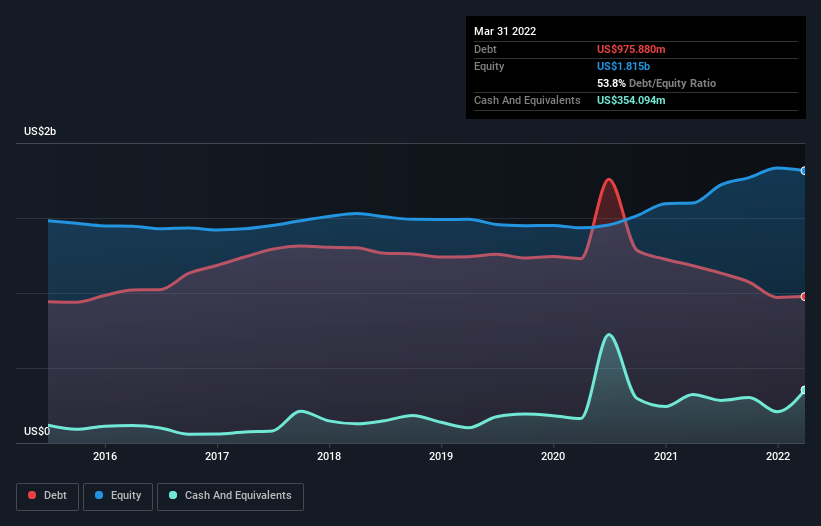Click the Debt row label in tooltip
The height and width of the screenshot is (526, 821).
[485, 49]
